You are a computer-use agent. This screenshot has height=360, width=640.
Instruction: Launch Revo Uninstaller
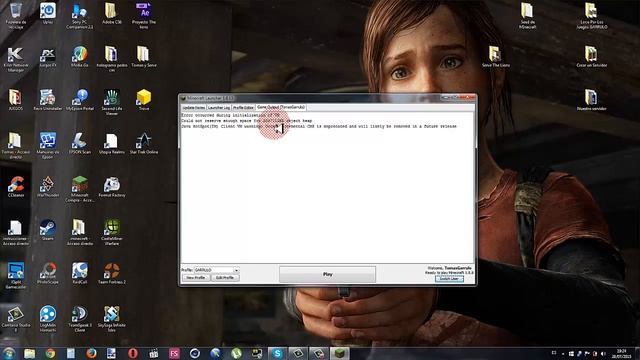click(x=48, y=100)
